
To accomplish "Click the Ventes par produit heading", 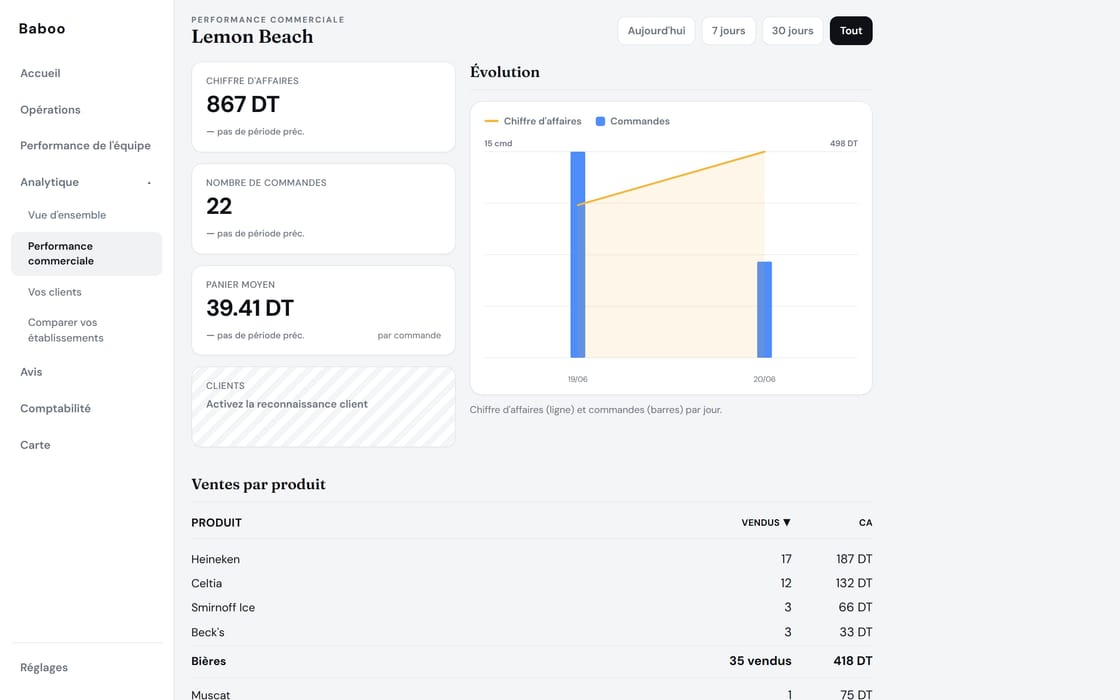I will click(259, 484).
